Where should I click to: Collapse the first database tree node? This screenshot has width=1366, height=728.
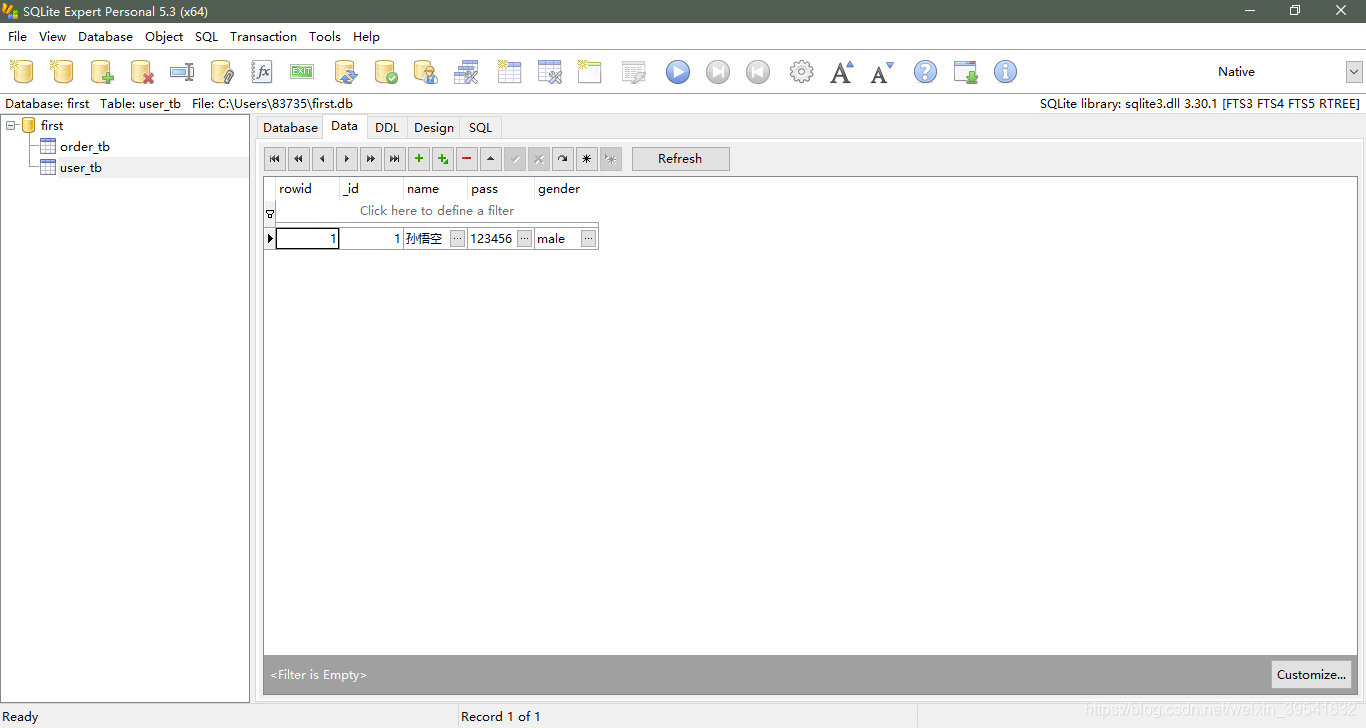pyautogui.click(x=11, y=126)
